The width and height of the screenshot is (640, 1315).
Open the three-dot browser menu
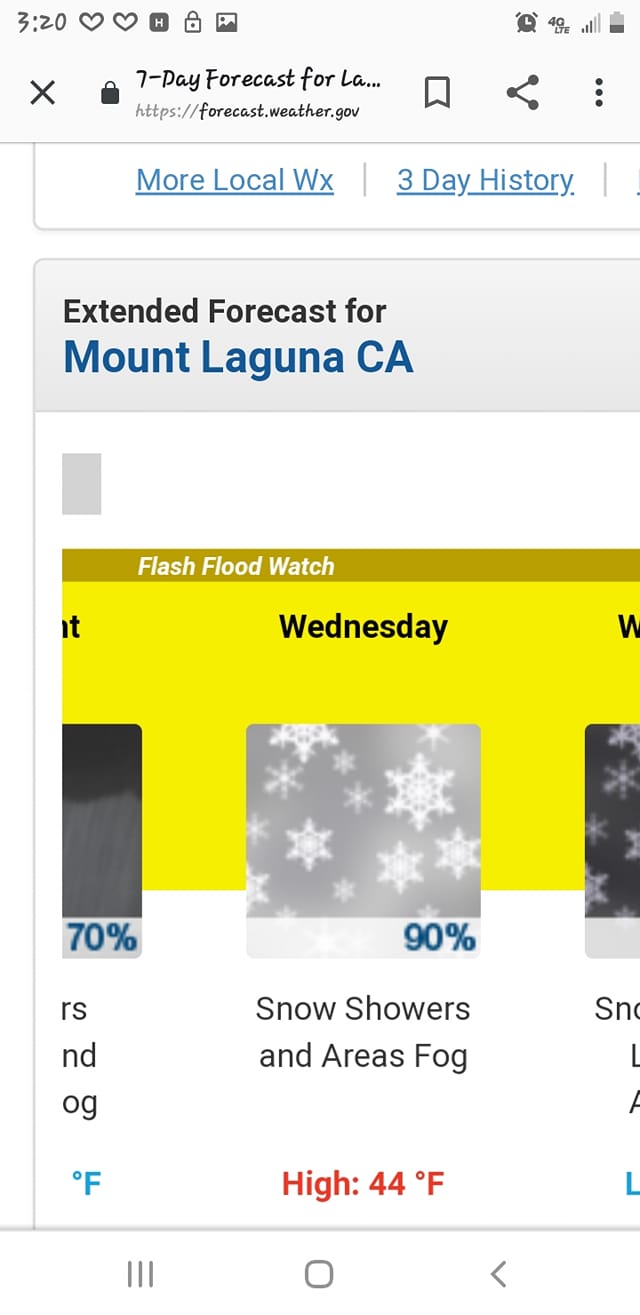pos(599,93)
